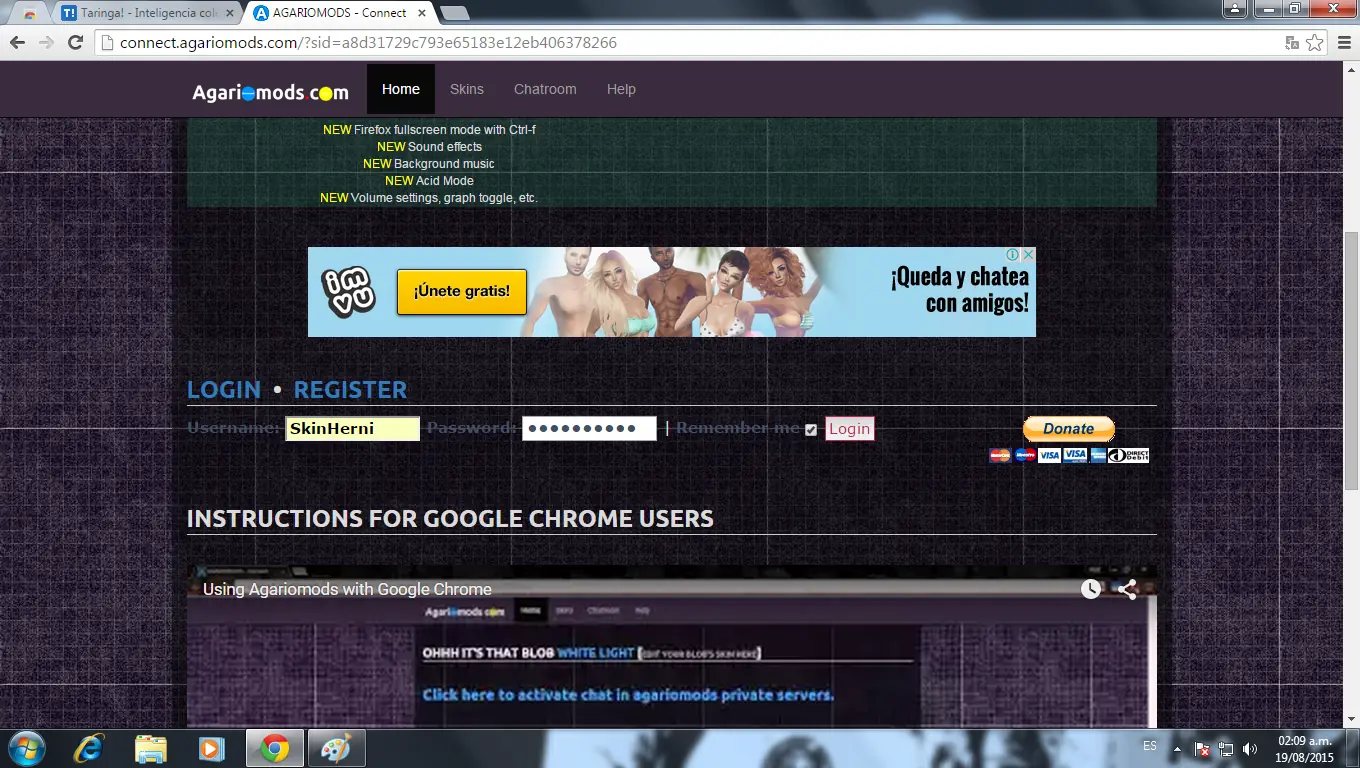The image size is (1360, 768).
Task: Open Windows Media Player from the taskbar
Action: [211, 748]
